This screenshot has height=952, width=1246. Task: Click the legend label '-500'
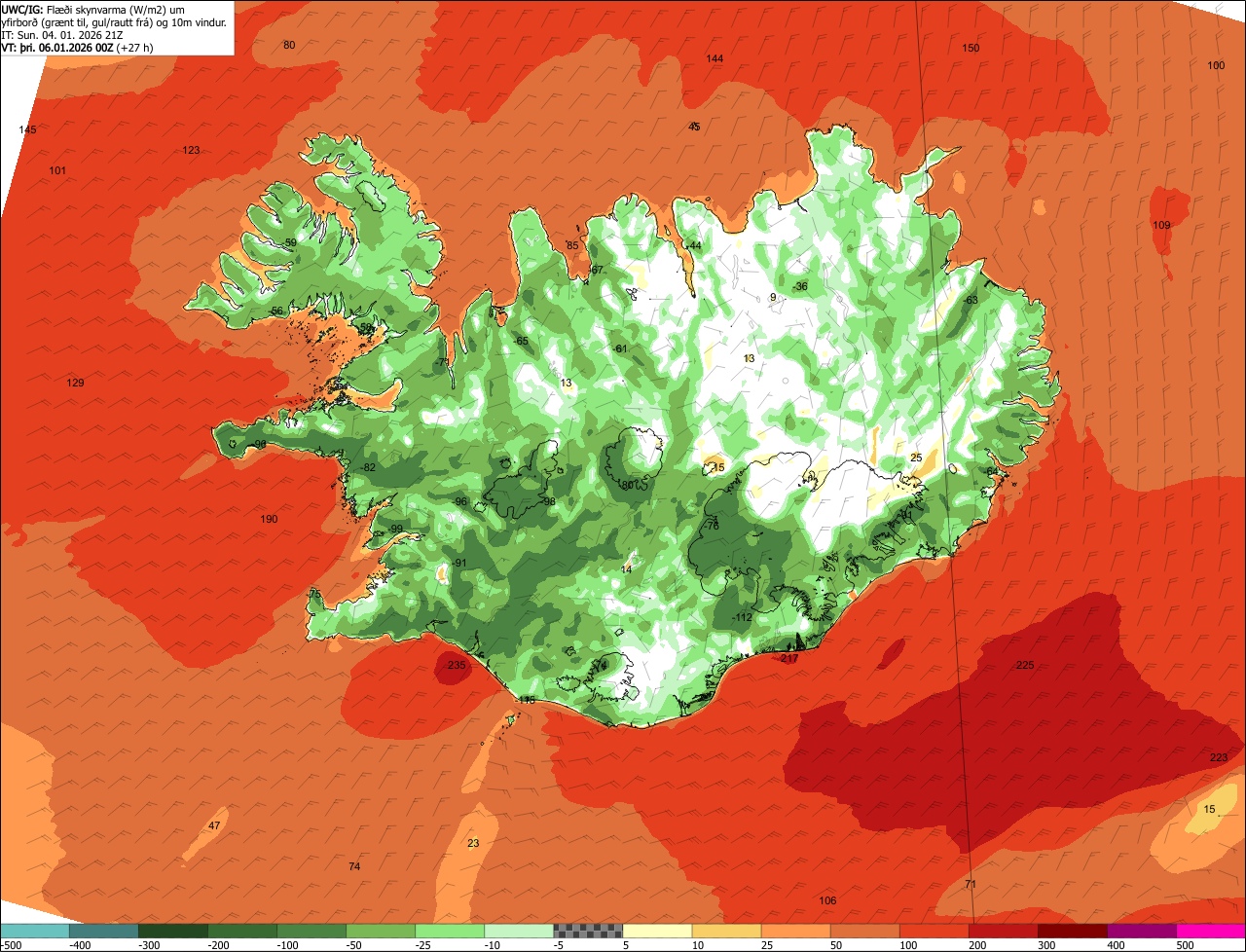coord(12,945)
